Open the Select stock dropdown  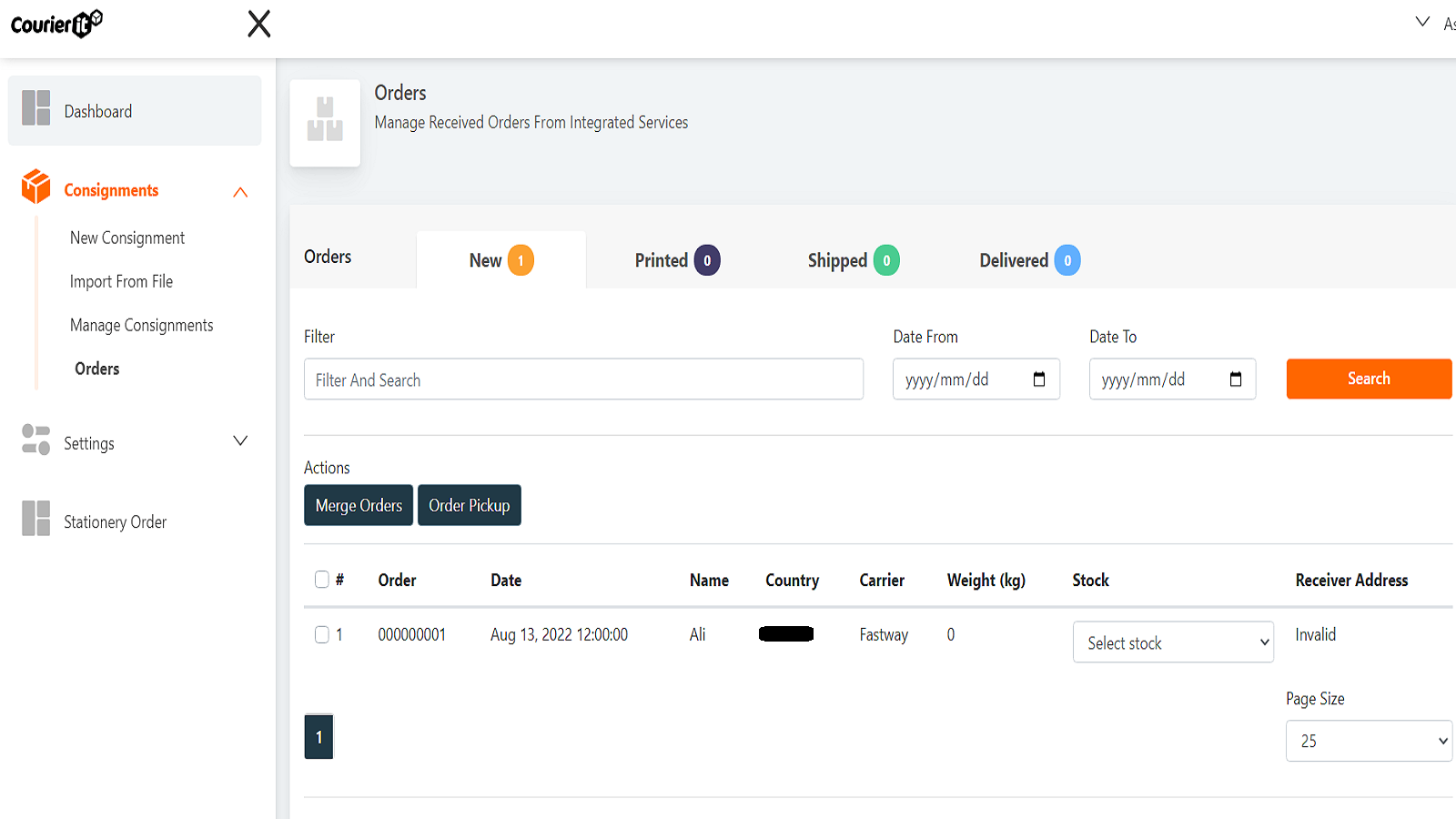click(x=1172, y=642)
